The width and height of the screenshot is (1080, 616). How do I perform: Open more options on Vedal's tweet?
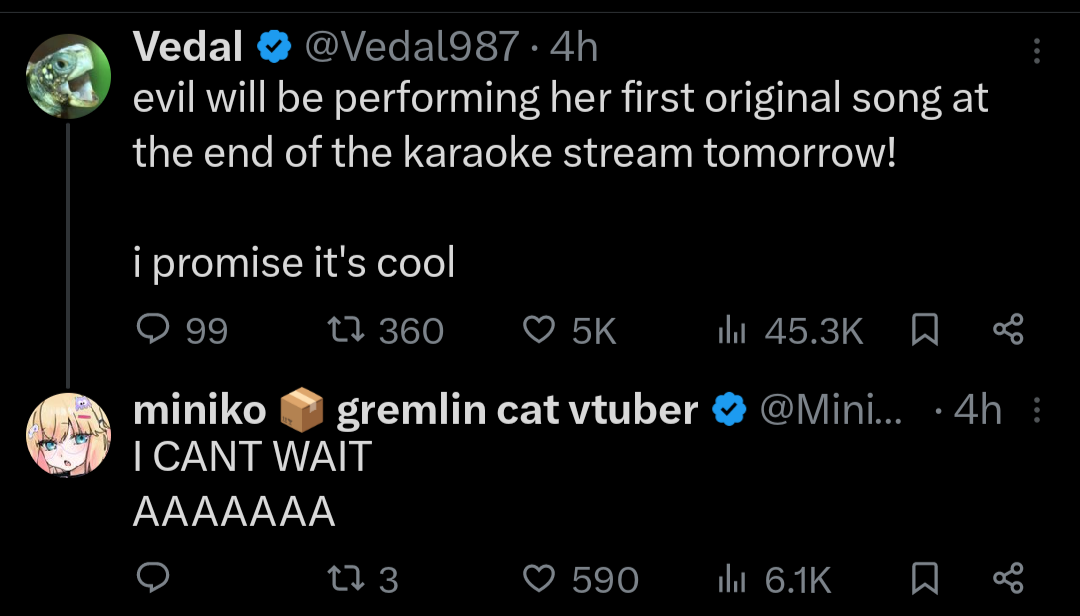pyautogui.click(x=1037, y=50)
